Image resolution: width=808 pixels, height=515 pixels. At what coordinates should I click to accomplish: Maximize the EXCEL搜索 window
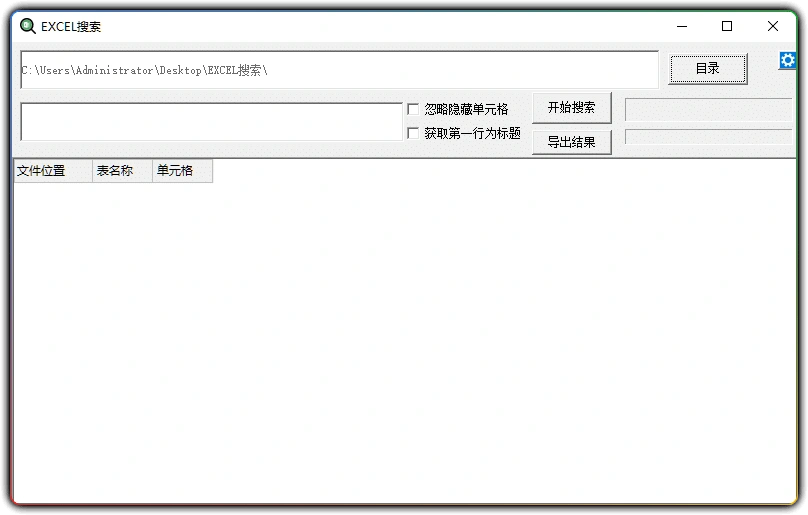click(727, 26)
